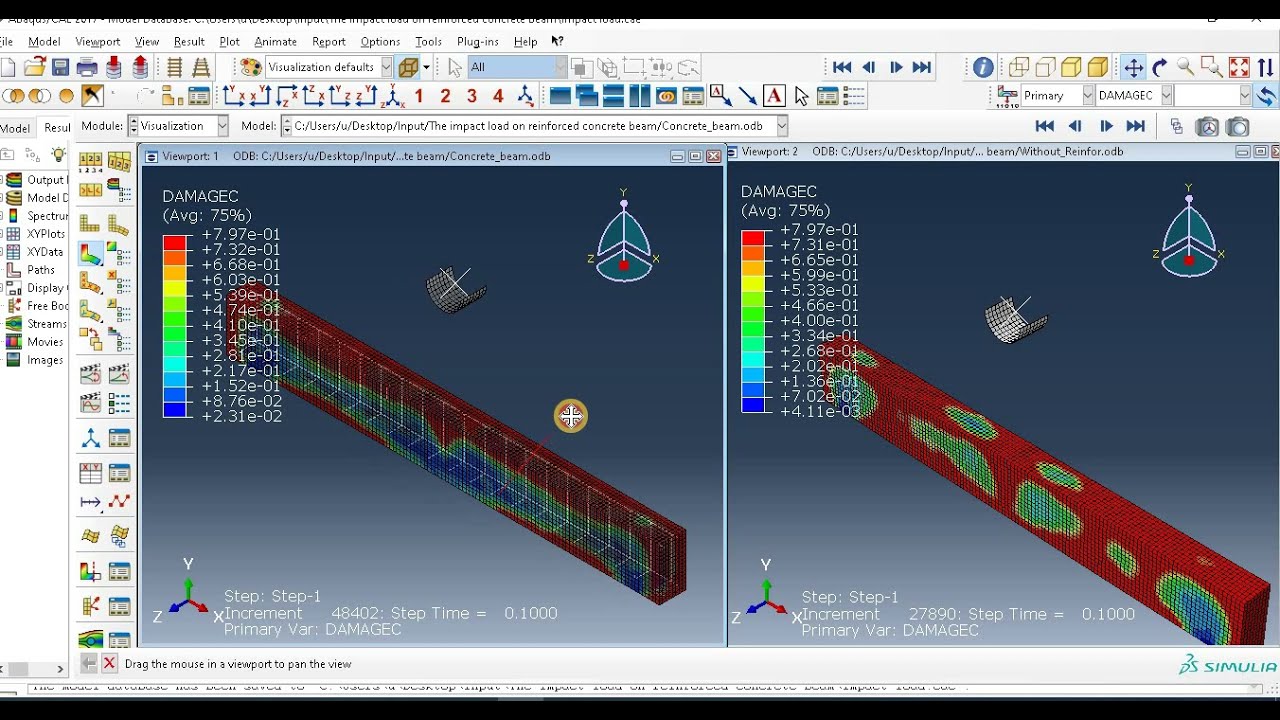1280x720 pixels.
Task: Step to next frame in upper playback toolbar
Action: (896, 67)
